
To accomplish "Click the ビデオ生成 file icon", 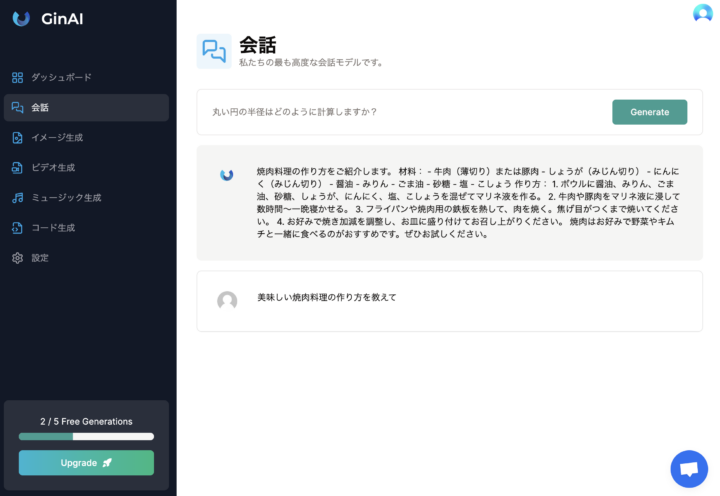I will point(17,168).
